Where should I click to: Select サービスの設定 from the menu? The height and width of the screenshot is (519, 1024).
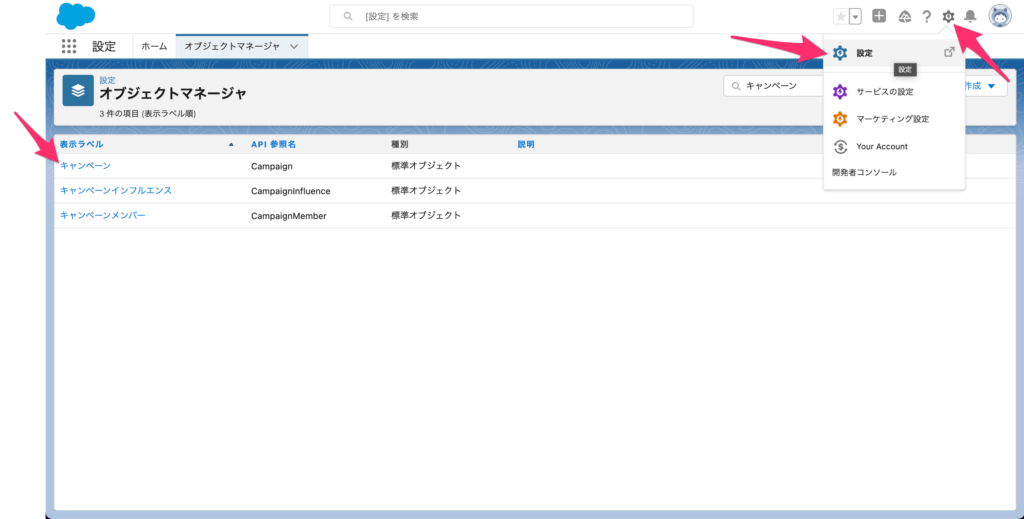[x=884, y=92]
